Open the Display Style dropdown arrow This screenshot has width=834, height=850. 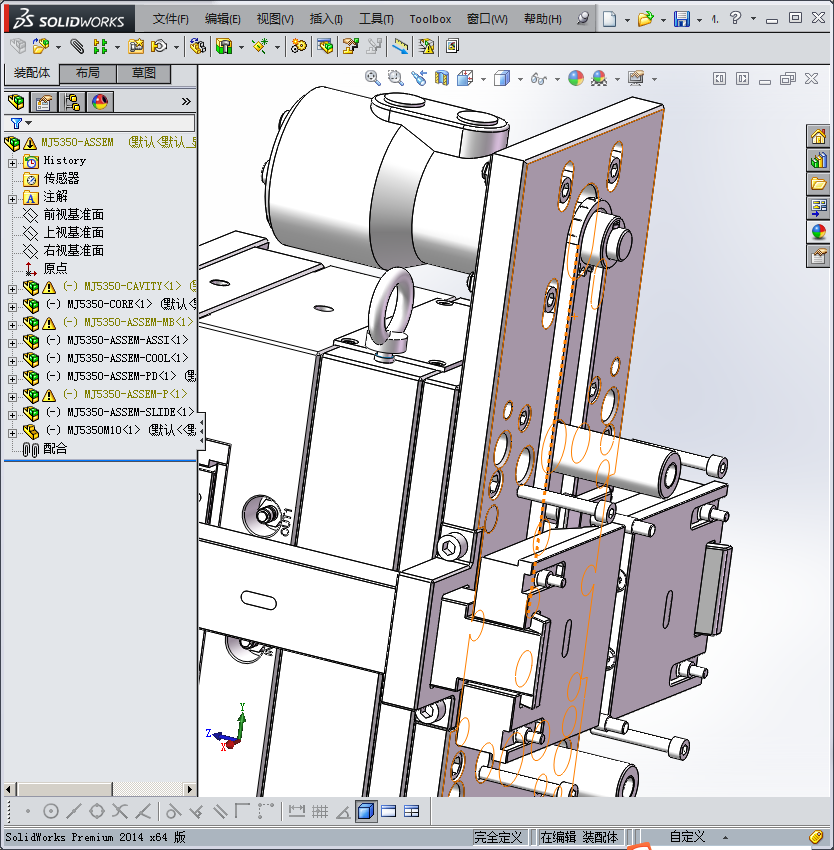(x=520, y=80)
